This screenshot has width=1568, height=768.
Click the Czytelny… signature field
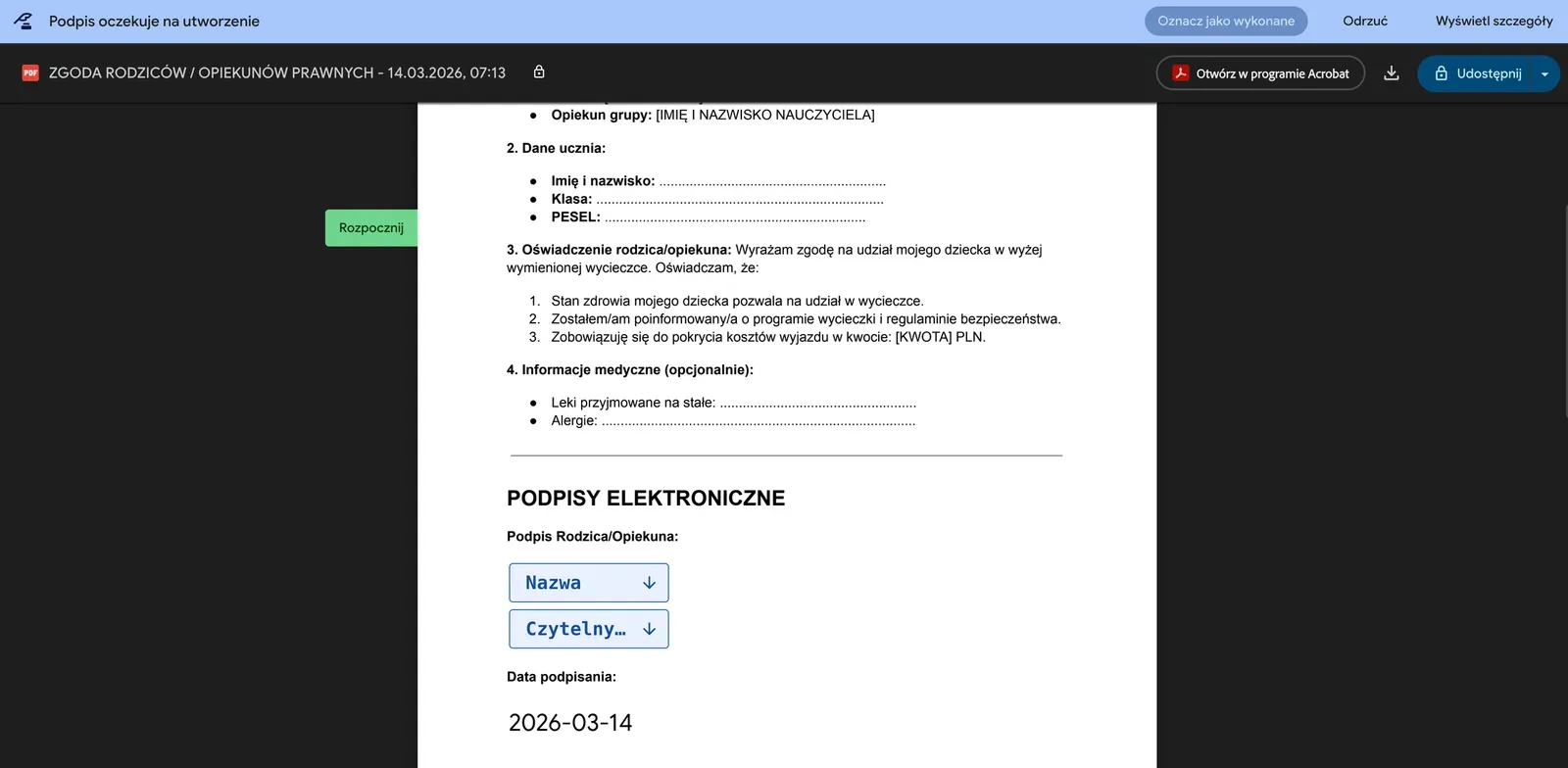pyautogui.click(x=589, y=629)
